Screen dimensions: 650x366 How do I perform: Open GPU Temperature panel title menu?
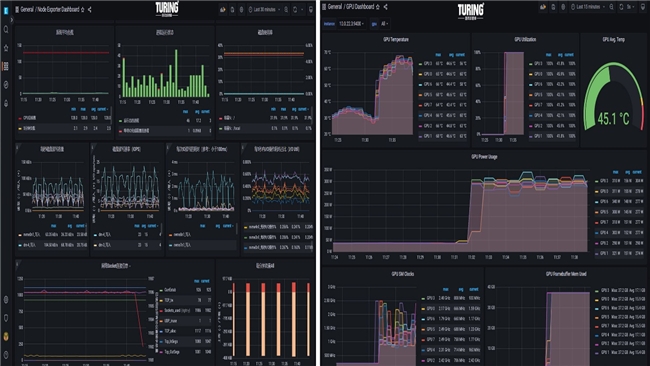coord(395,39)
